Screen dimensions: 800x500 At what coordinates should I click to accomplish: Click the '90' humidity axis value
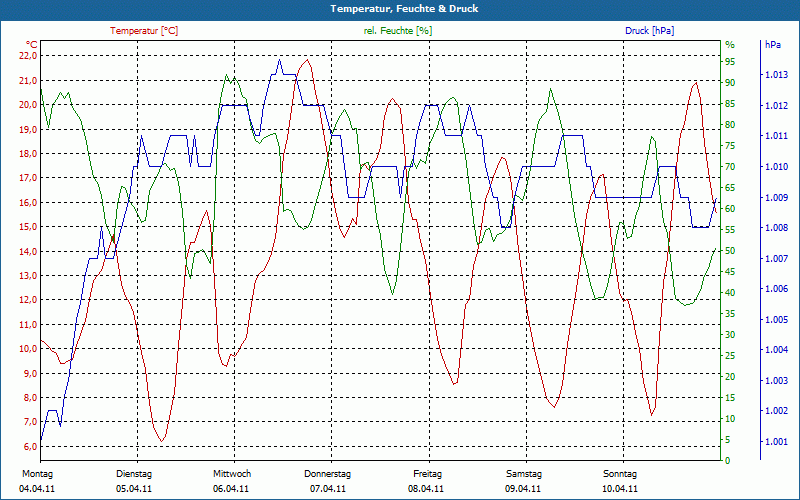[730, 83]
